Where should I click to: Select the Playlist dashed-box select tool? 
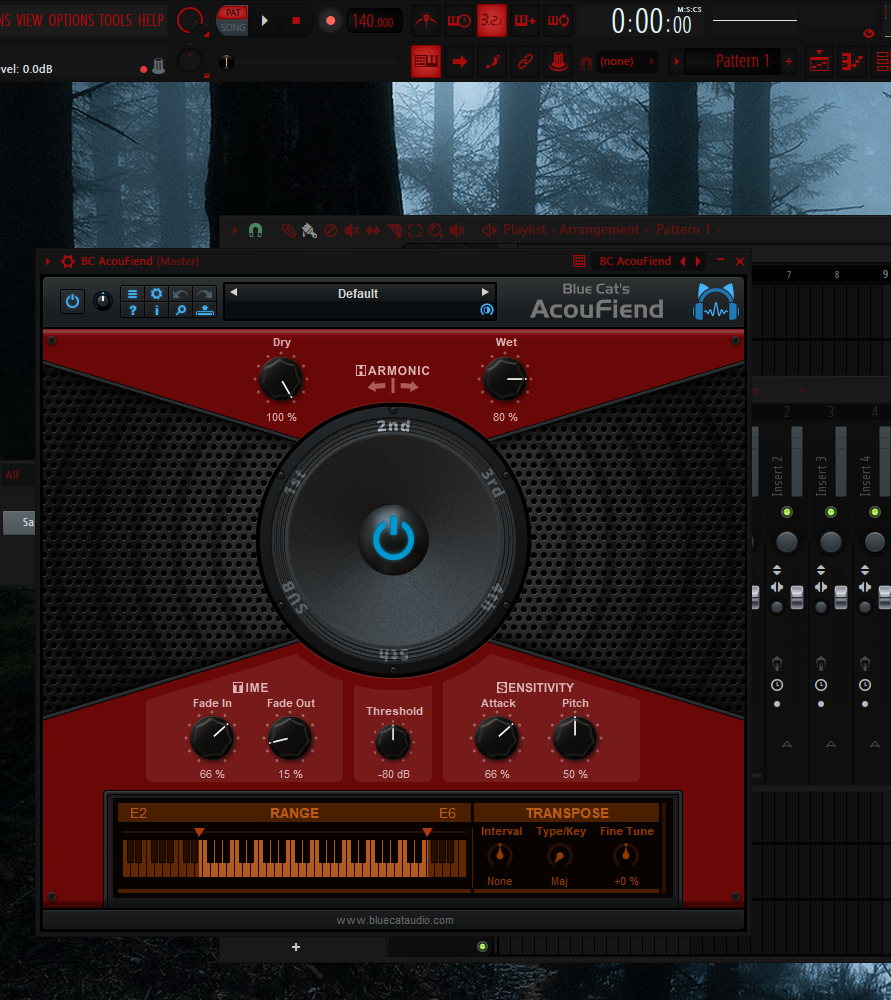[415, 230]
